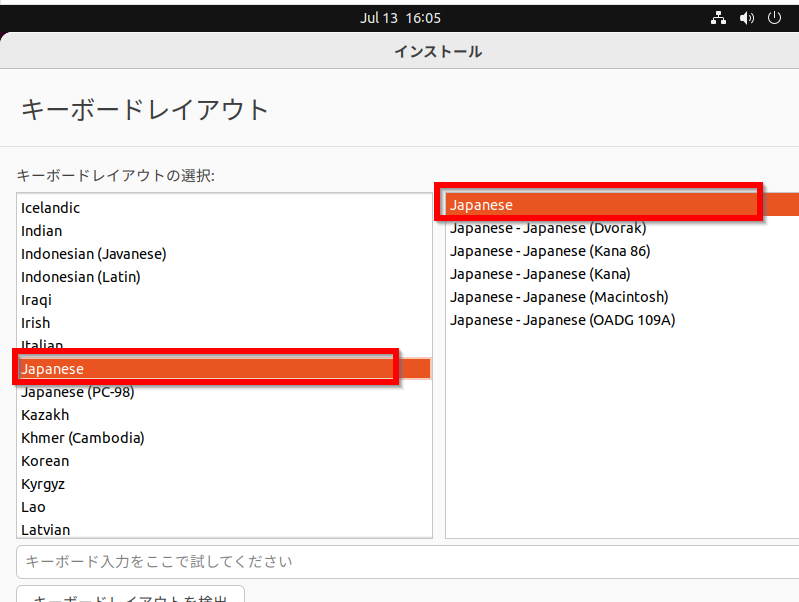Open the power menu icon
799x602 pixels.
(774, 18)
